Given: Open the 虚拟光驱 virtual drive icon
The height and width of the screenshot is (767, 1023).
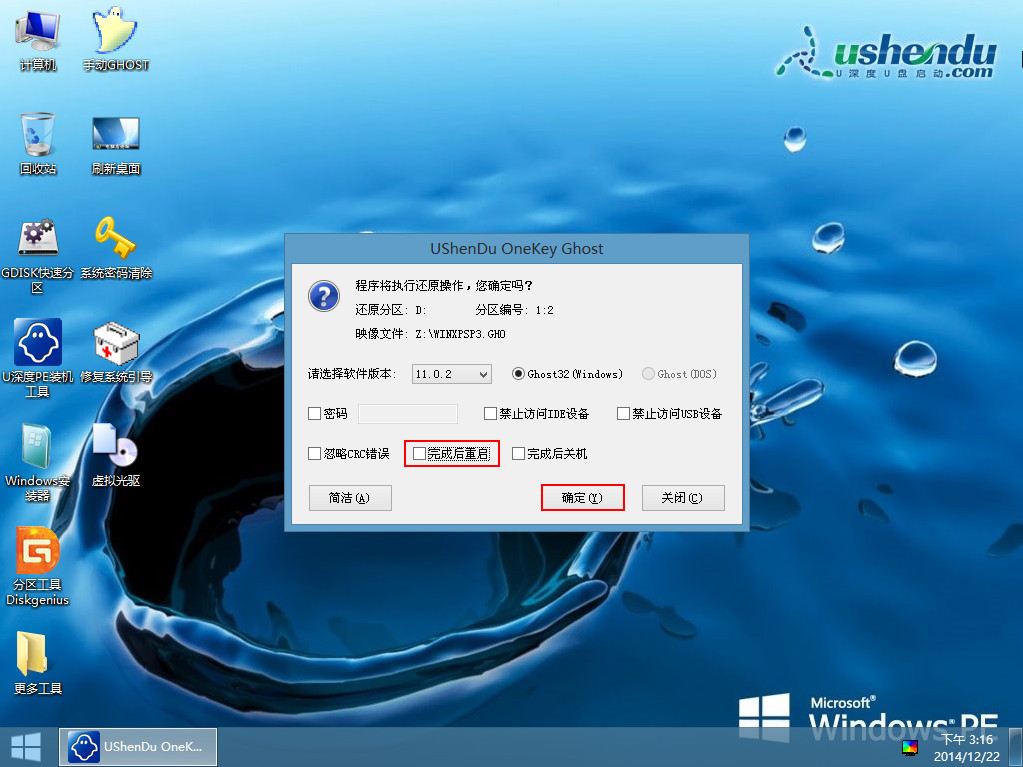Looking at the screenshot, I should tap(116, 448).
